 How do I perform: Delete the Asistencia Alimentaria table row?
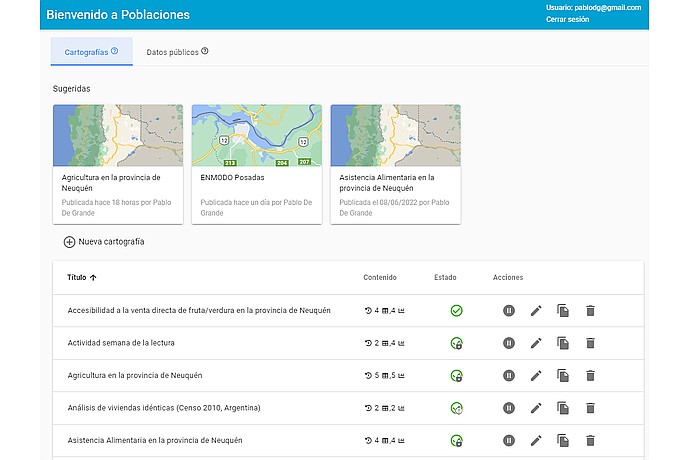point(591,440)
